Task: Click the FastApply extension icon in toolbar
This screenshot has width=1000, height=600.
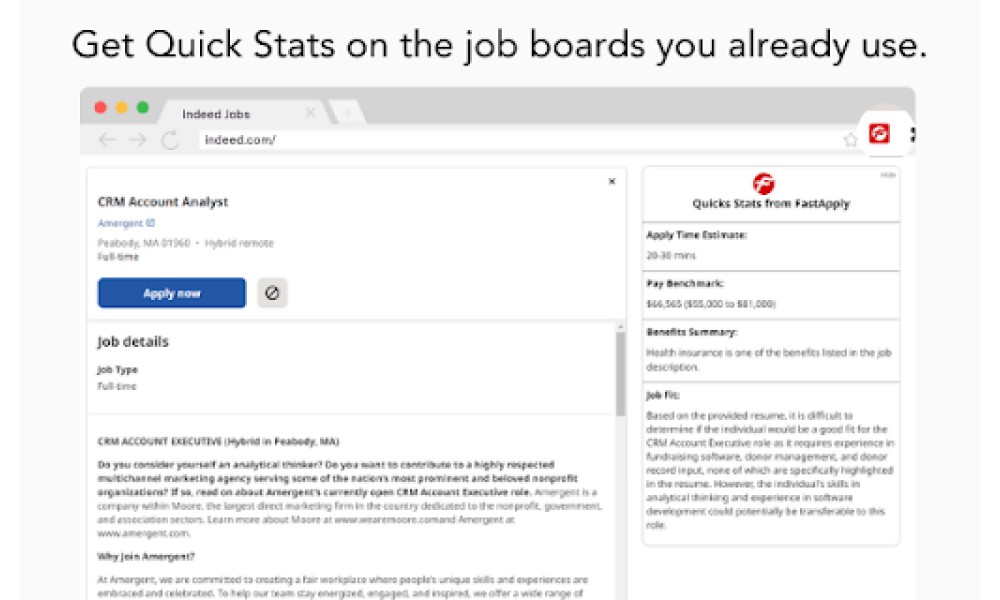Action: [x=879, y=133]
